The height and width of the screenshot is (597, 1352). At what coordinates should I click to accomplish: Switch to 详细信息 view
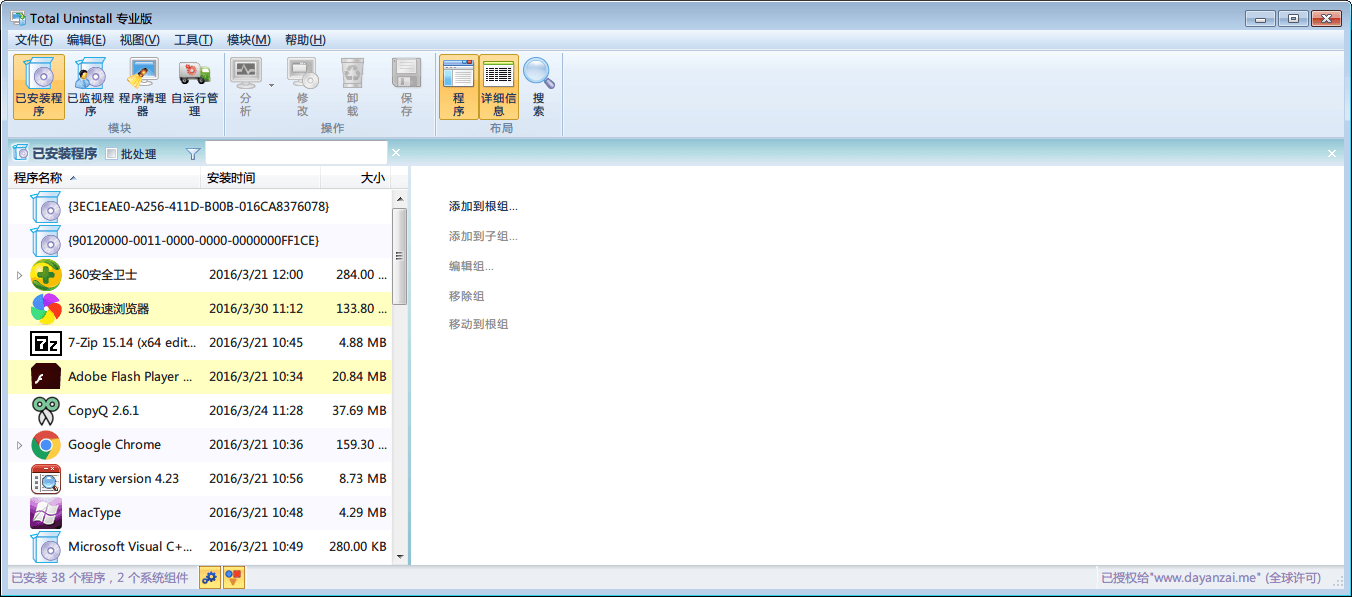click(498, 87)
